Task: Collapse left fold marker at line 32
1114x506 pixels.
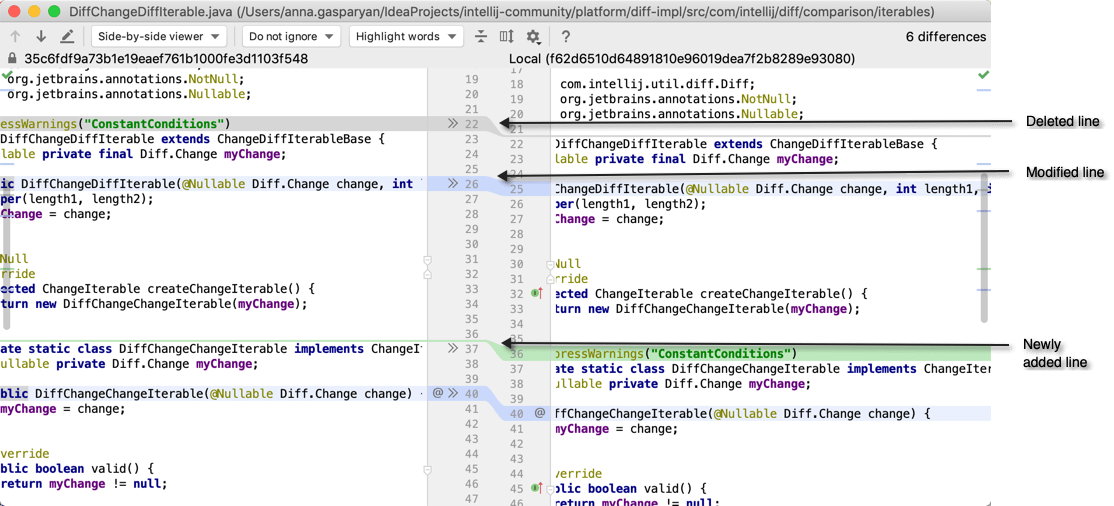Action: [x=427, y=274]
